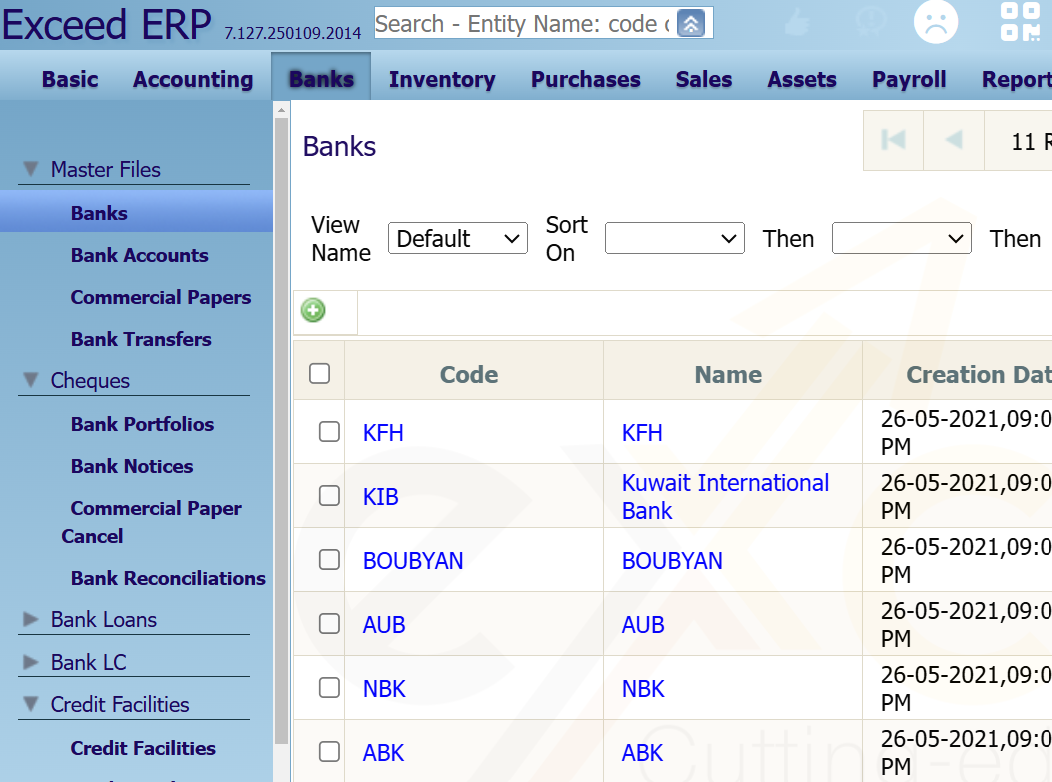
Task: Click the faded award badge icon
Action: click(870, 23)
